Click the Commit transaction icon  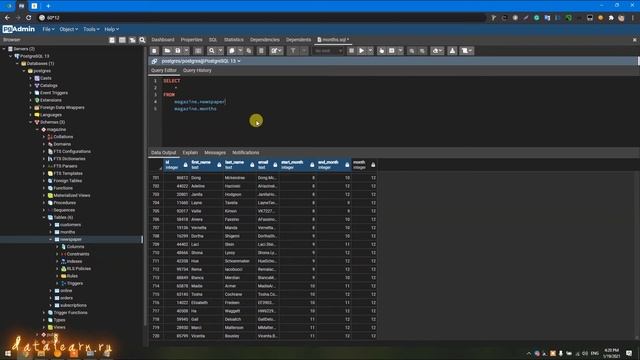click(411, 51)
